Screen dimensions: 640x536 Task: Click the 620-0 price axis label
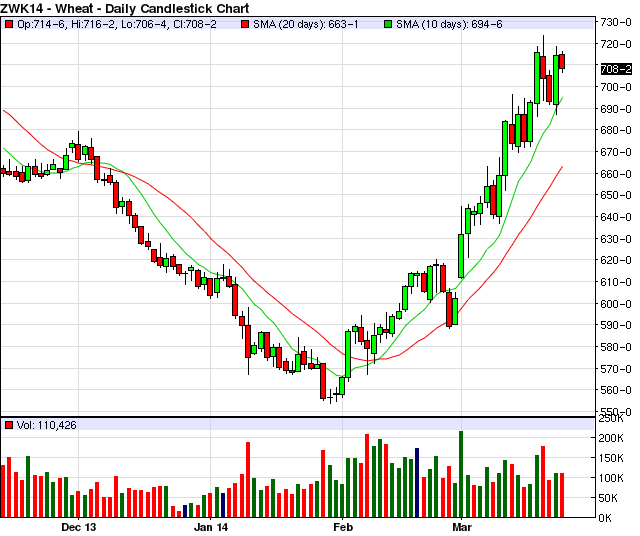(x=616, y=260)
